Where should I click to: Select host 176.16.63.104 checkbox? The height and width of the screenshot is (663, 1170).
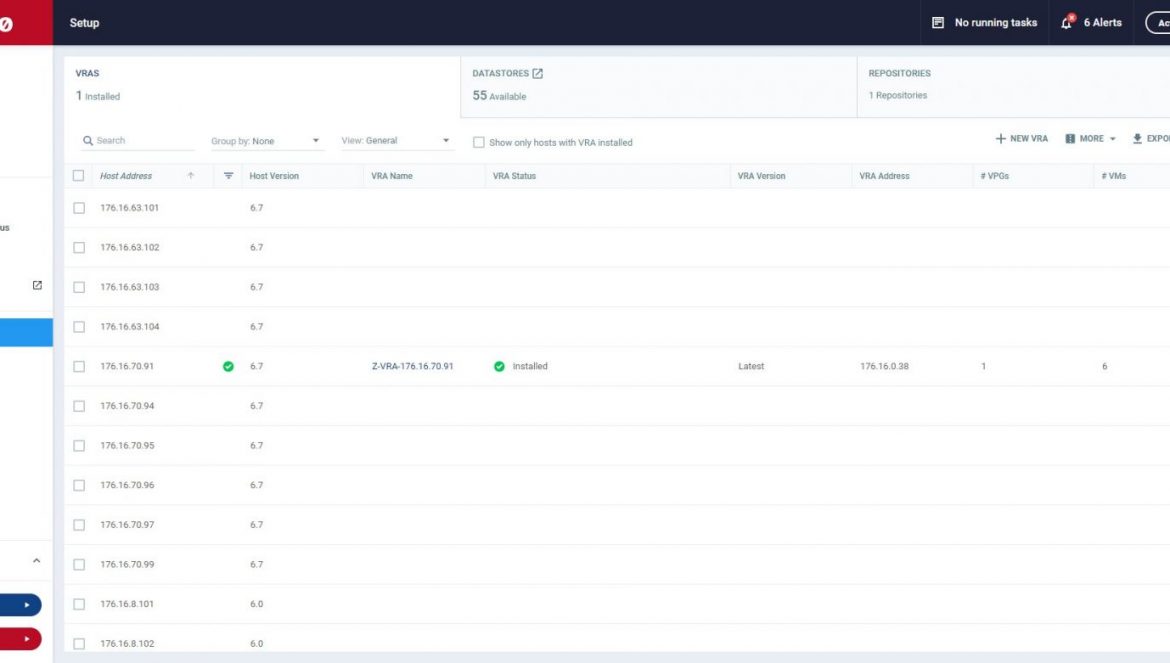pyautogui.click(x=79, y=327)
